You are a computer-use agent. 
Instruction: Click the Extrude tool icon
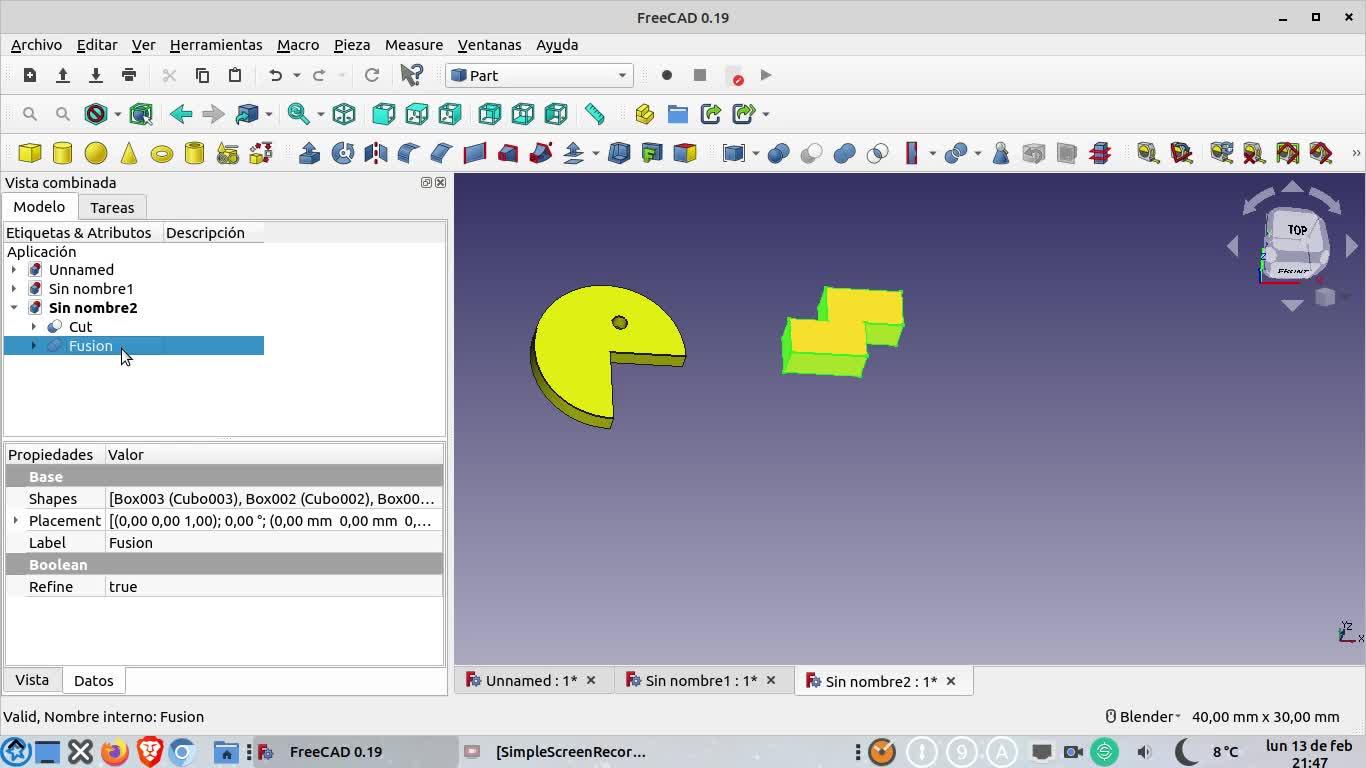pyautogui.click(x=310, y=153)
